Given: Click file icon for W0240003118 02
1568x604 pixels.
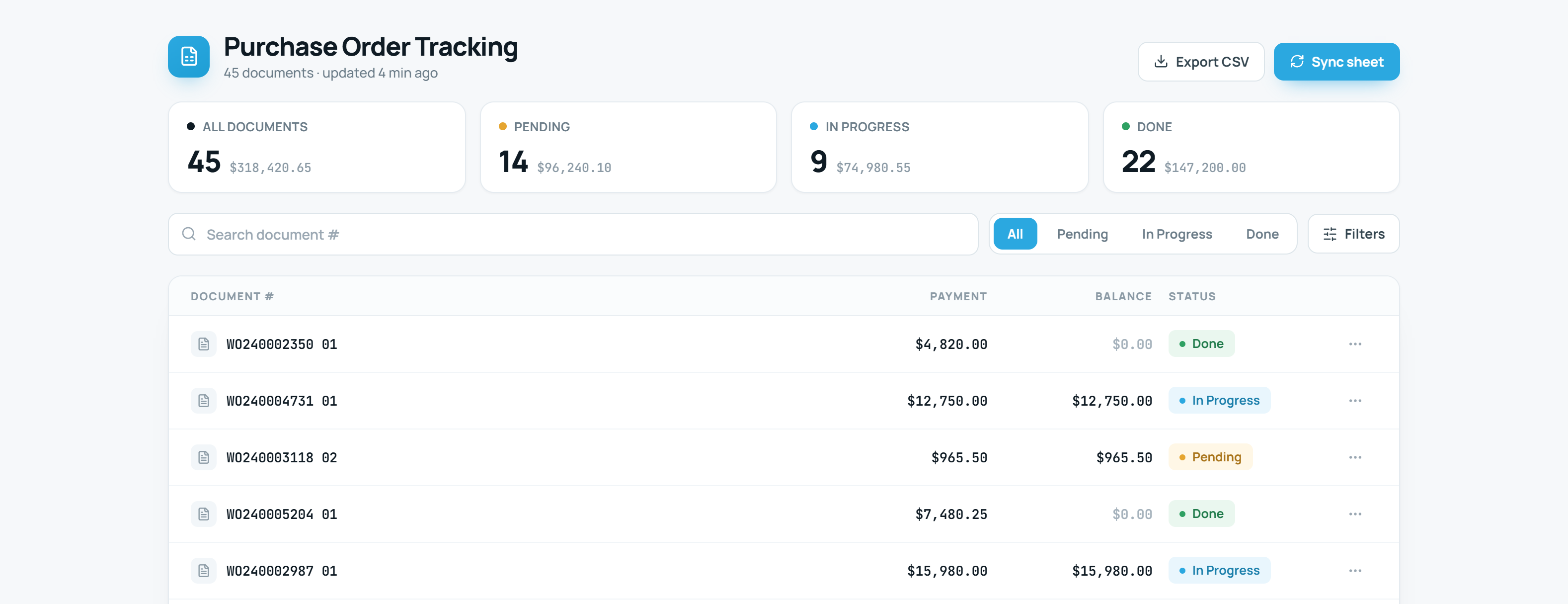Looking at the screenshot, I should [203, 457].
